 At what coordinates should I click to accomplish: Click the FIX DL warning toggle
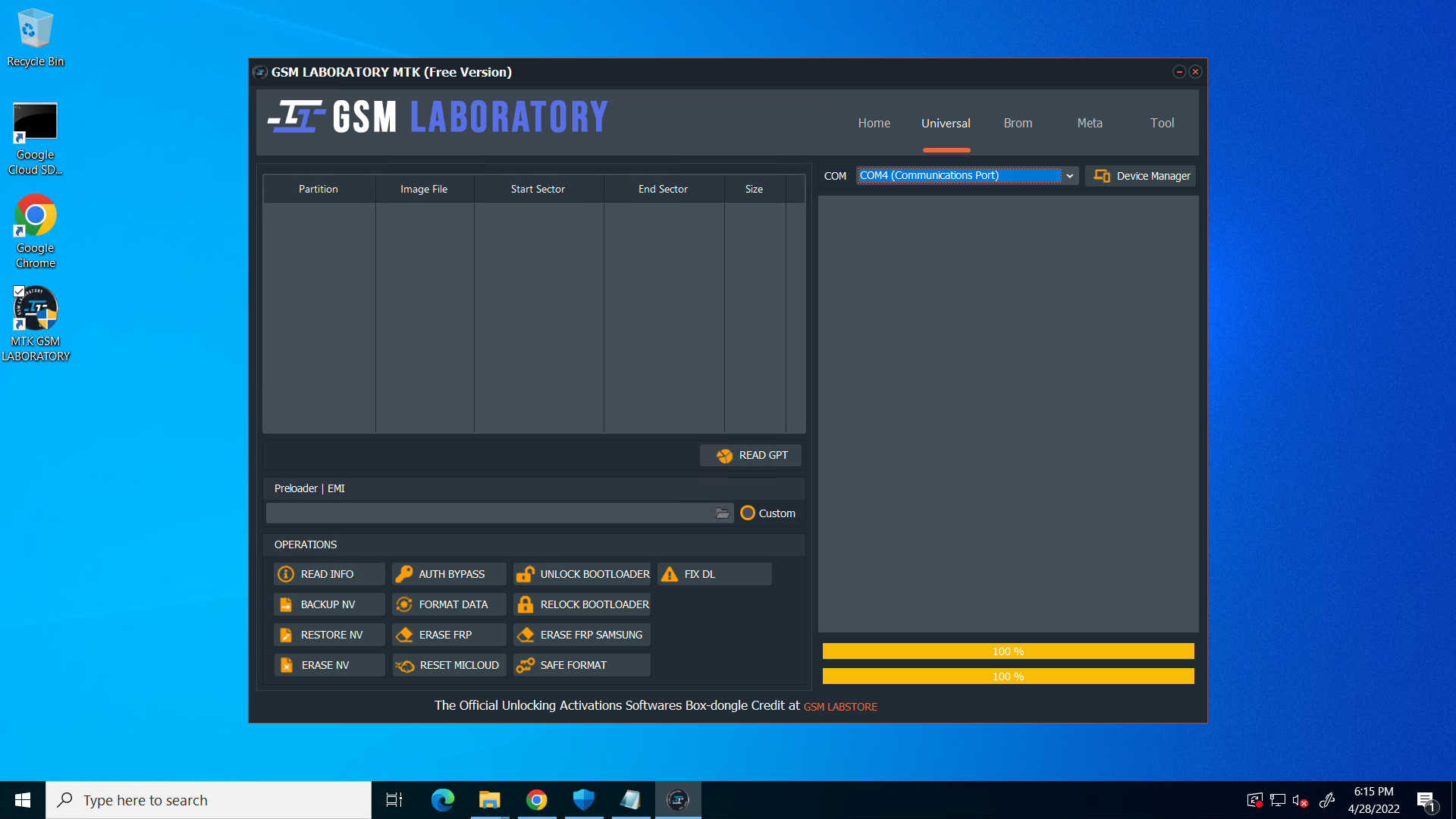point(714,573)
